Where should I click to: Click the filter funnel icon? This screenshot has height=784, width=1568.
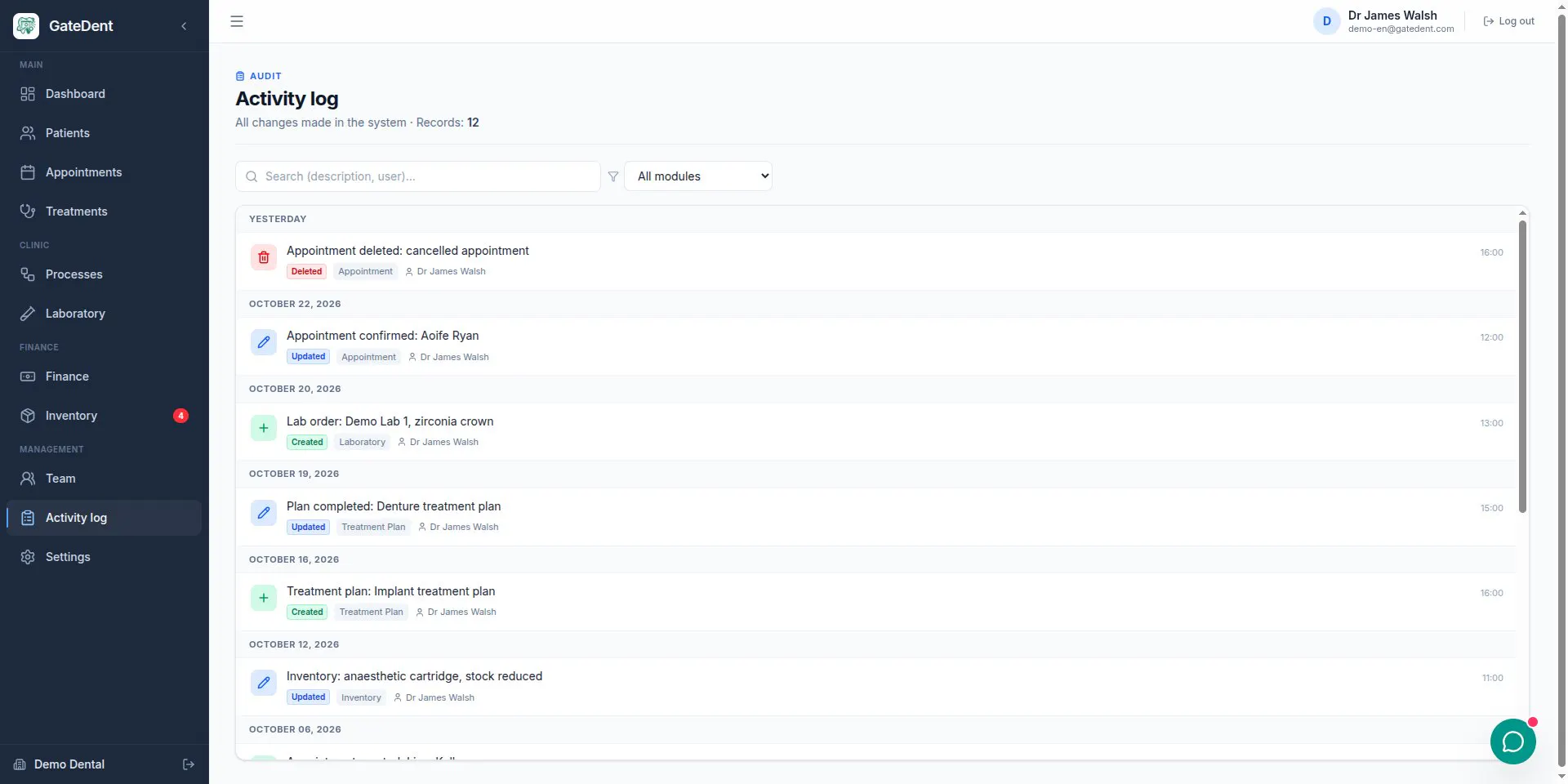613,176
